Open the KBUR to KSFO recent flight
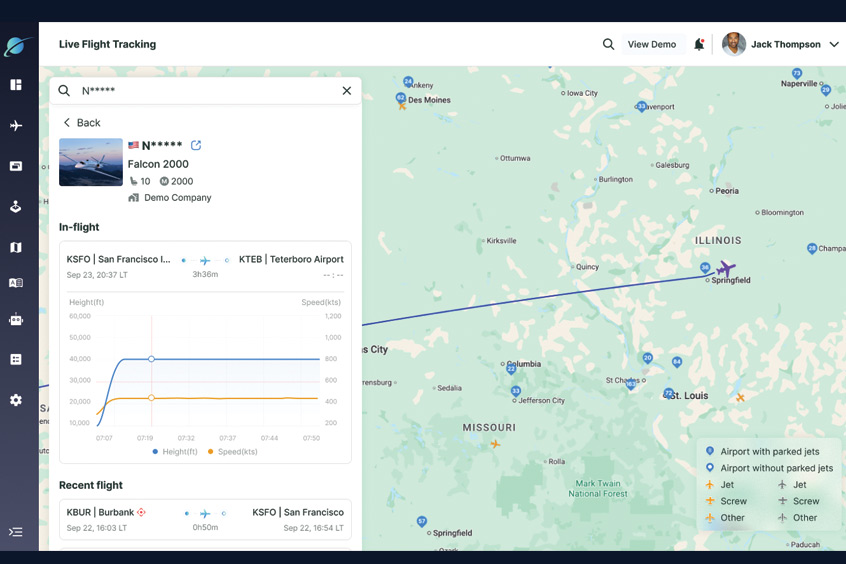The height and width of the screenshot is (564, 846). point(205,519)
